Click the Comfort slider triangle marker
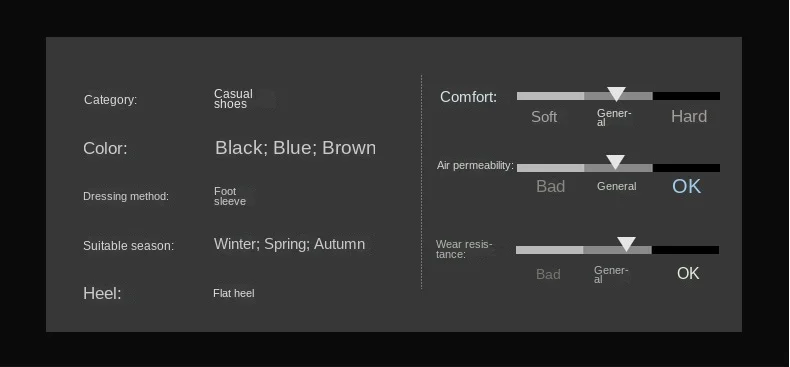The width and height of the screenshot is (790, 367). pyautogui.click(x=616, y=94)
